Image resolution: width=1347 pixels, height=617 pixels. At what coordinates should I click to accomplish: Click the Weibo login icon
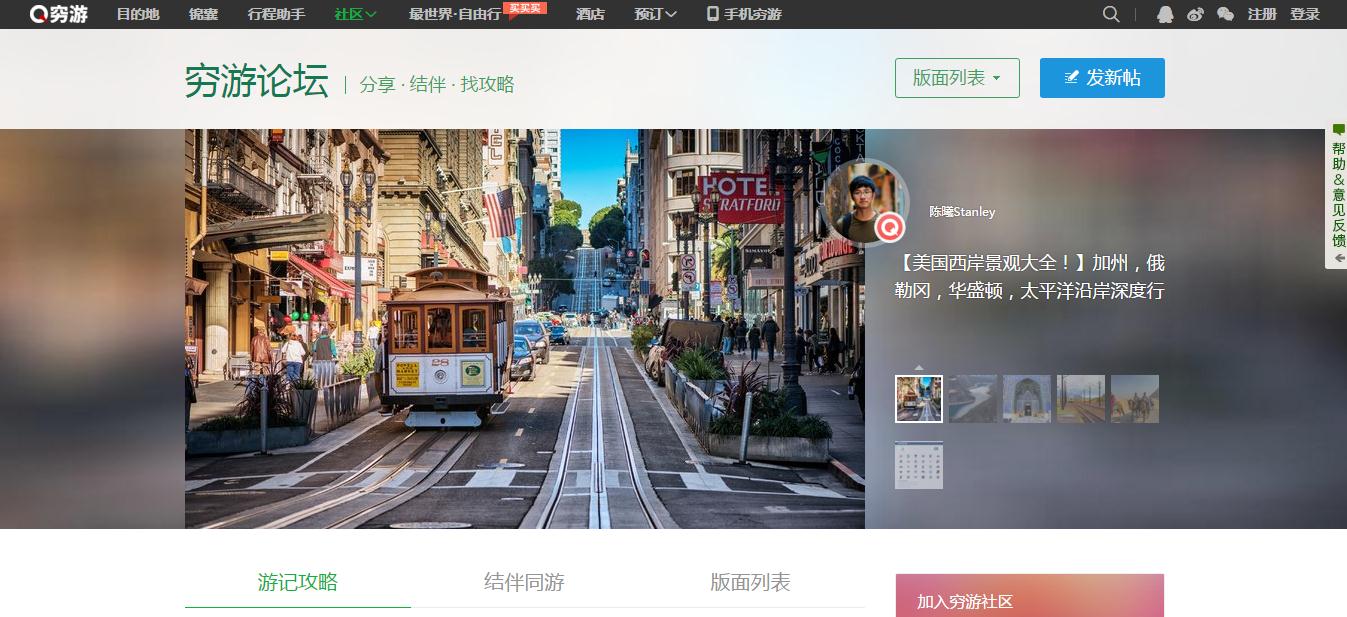(x=1195, y=14)
